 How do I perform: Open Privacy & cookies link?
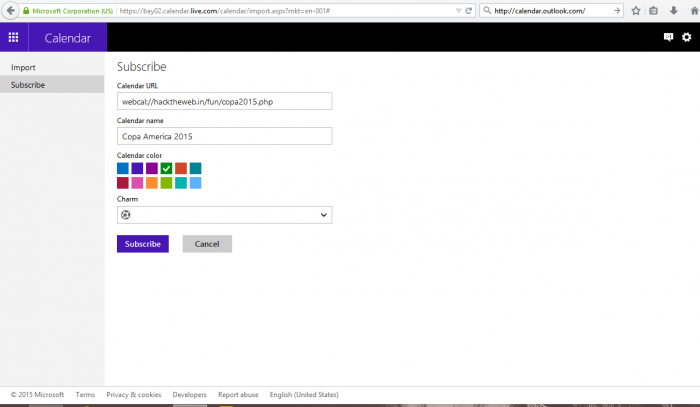(x=133, y=395)
